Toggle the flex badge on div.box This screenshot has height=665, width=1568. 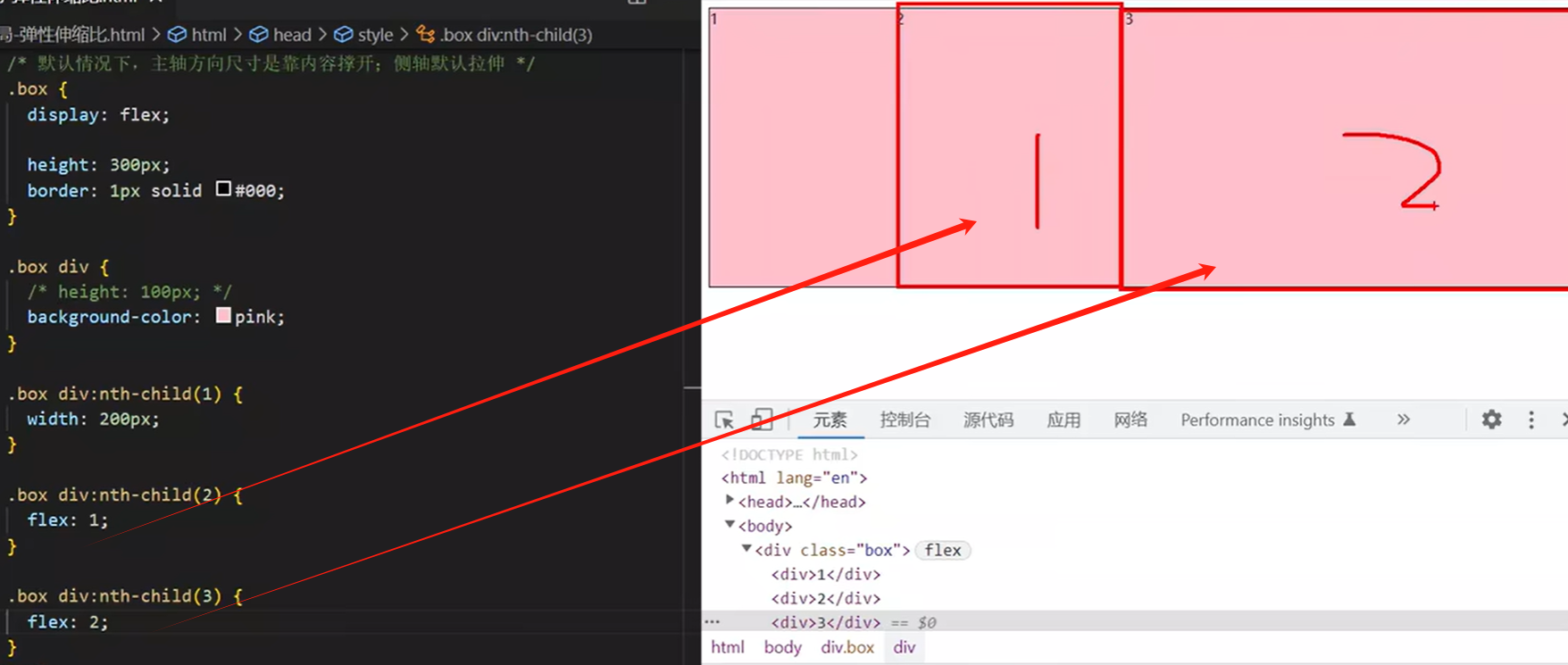click(943, 550)
